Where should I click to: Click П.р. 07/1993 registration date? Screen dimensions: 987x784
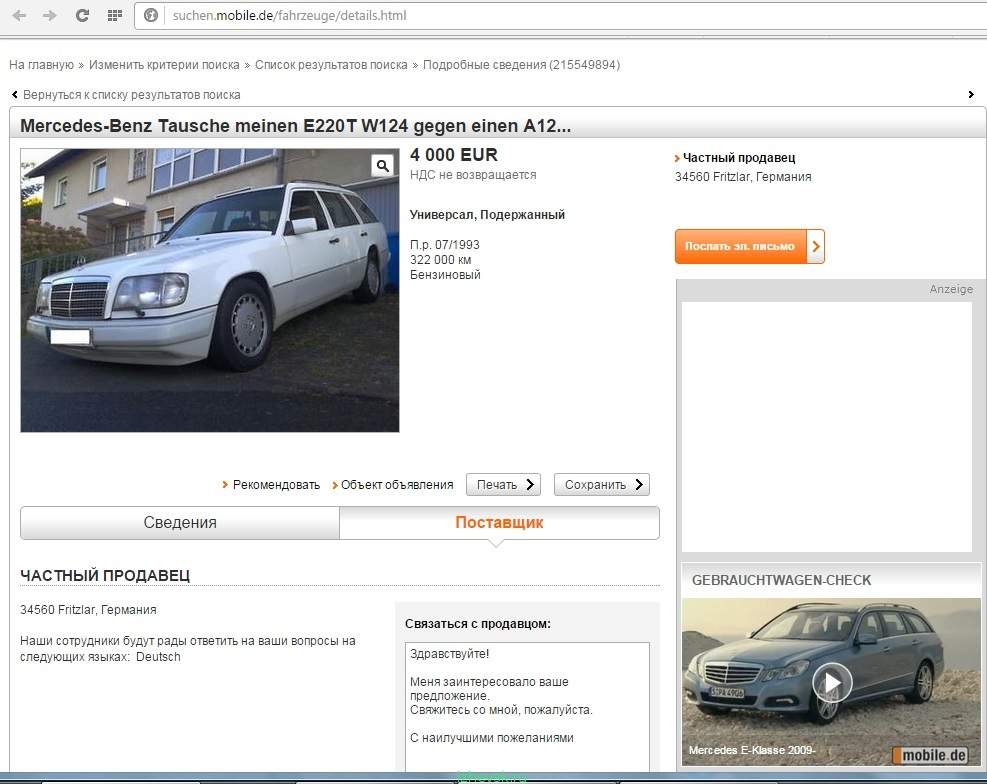click(x=444, y=245)
